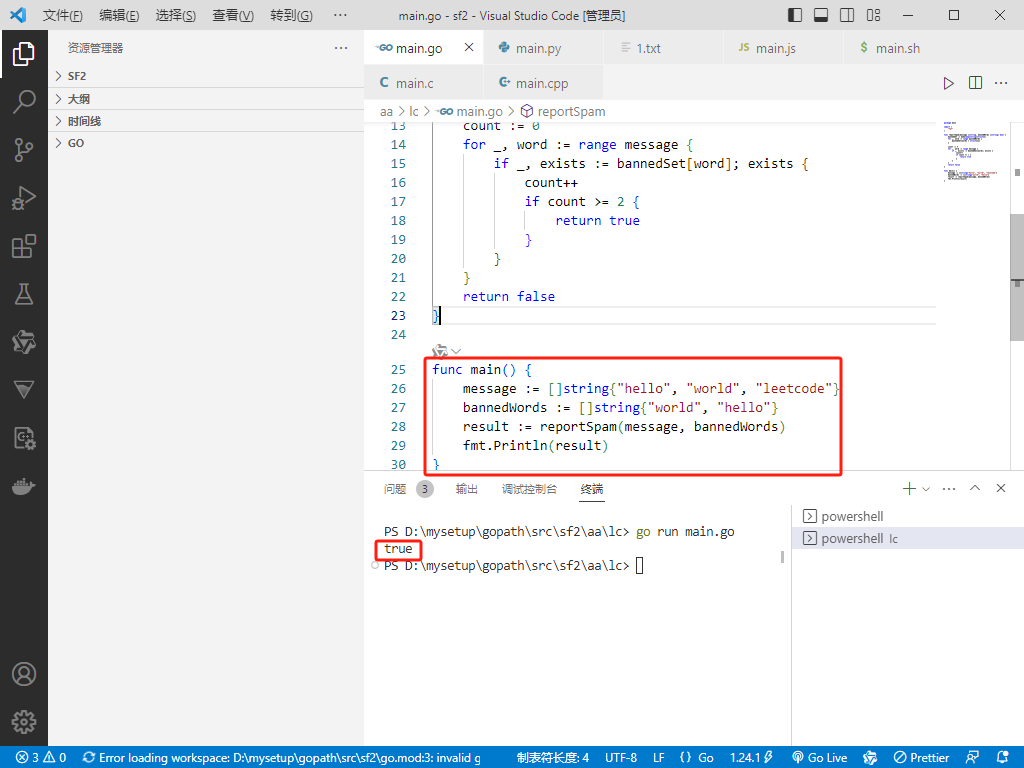
Task: Click the tab size indicator 制表符长度: 4
Action: 552,758
